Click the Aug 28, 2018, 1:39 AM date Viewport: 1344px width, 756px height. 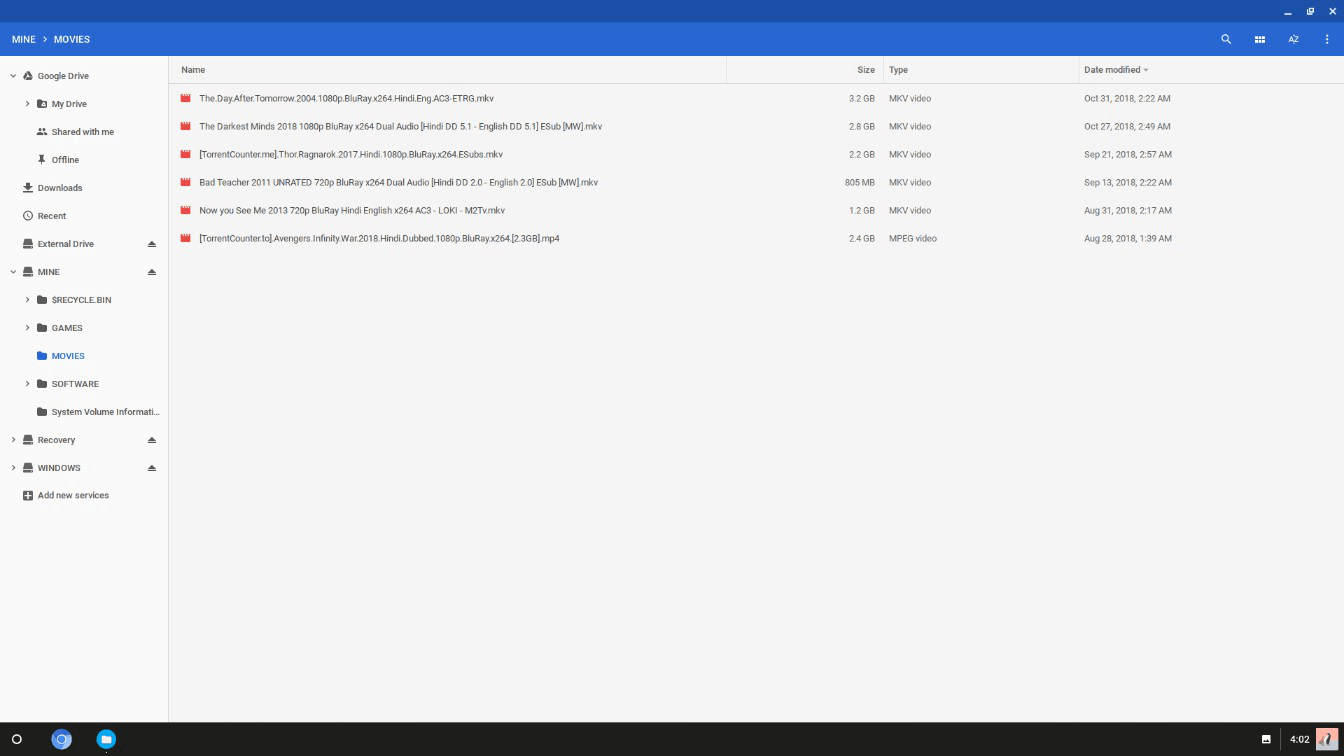coord(1128,238)
